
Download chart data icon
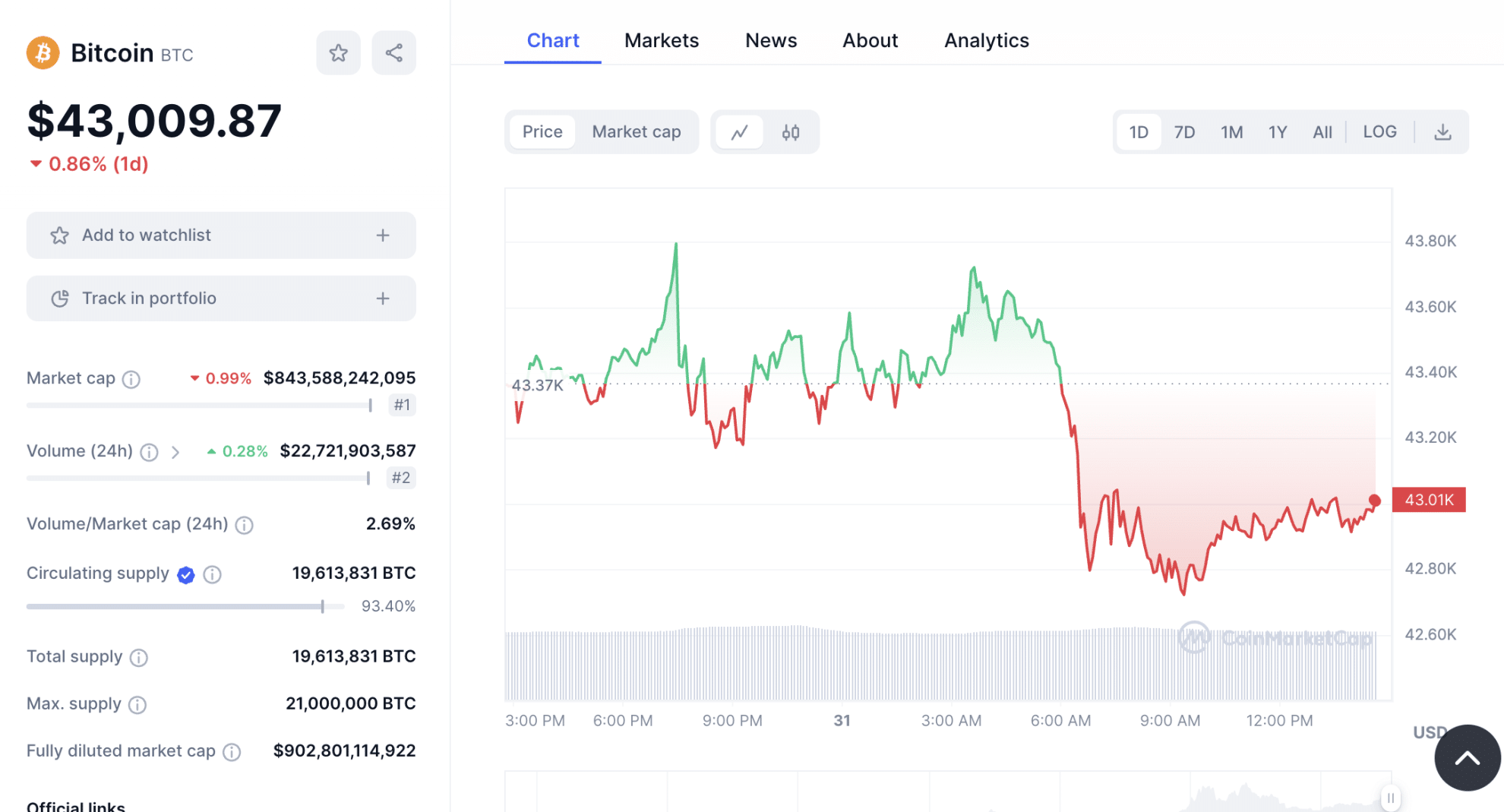click(x=1442, y=132)
